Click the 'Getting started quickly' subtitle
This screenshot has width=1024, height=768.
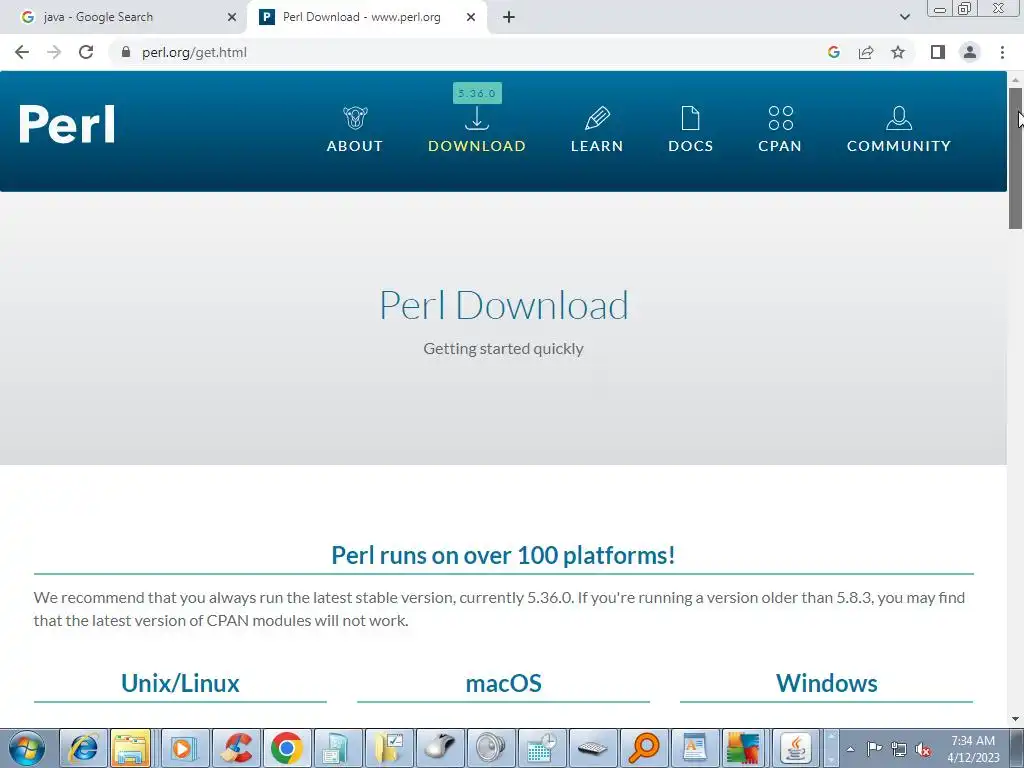pyautogui.click(x=503, y=349)
